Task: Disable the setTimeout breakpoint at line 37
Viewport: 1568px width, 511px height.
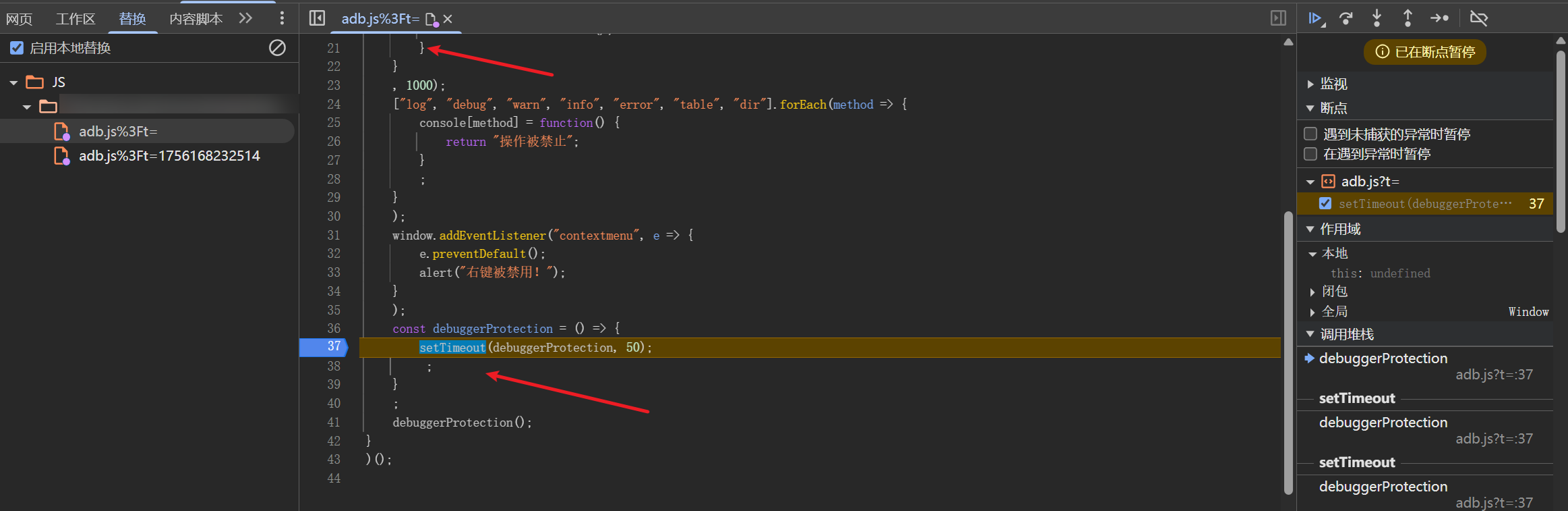Action: (x=1325, y=203)
